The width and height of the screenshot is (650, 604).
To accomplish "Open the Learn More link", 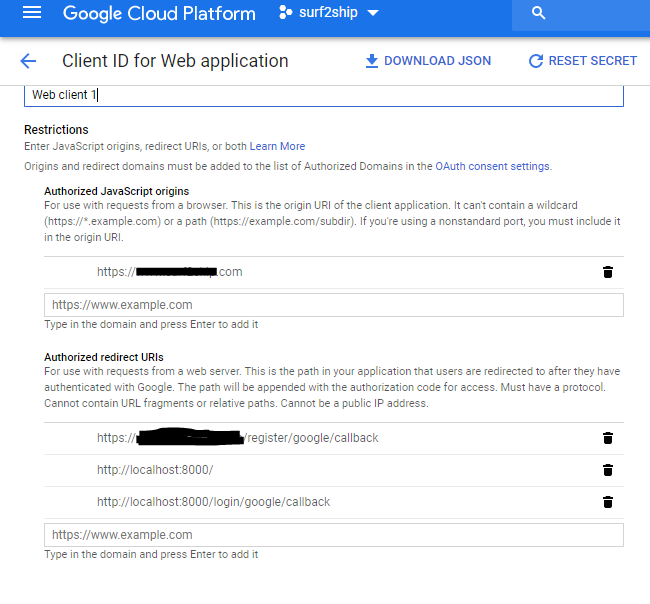I will coord(277,147).
